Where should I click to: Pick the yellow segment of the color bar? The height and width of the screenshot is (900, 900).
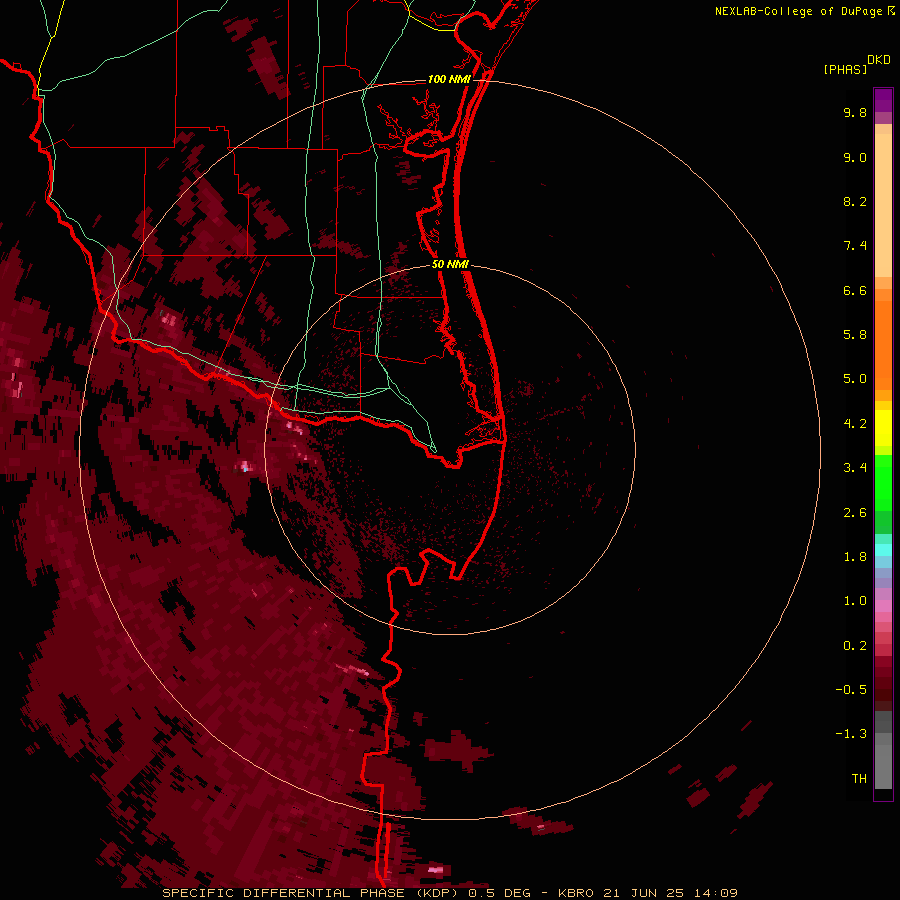coord(883,428)
